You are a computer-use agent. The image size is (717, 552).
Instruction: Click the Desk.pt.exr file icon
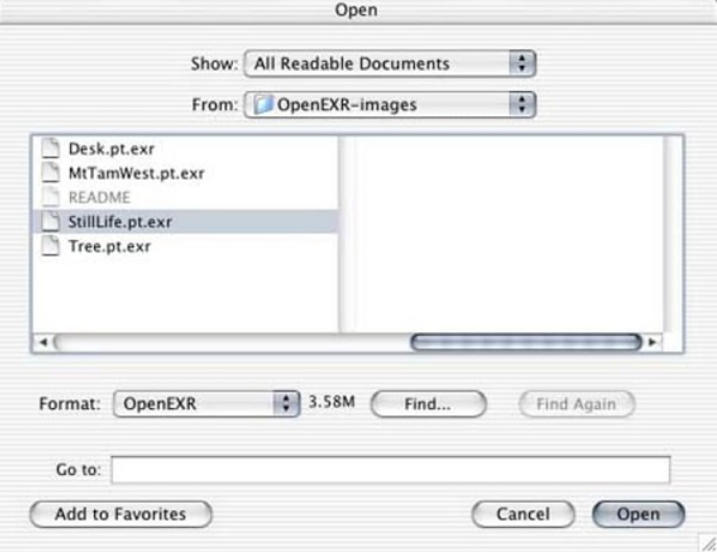click(50, 148)
